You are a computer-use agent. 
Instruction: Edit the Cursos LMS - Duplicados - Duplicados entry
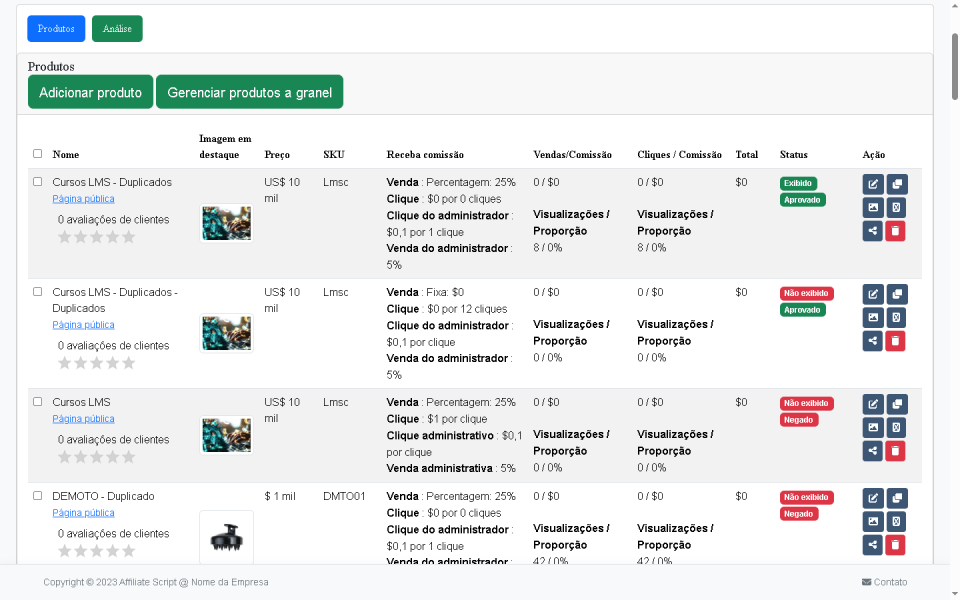(873, 293)
